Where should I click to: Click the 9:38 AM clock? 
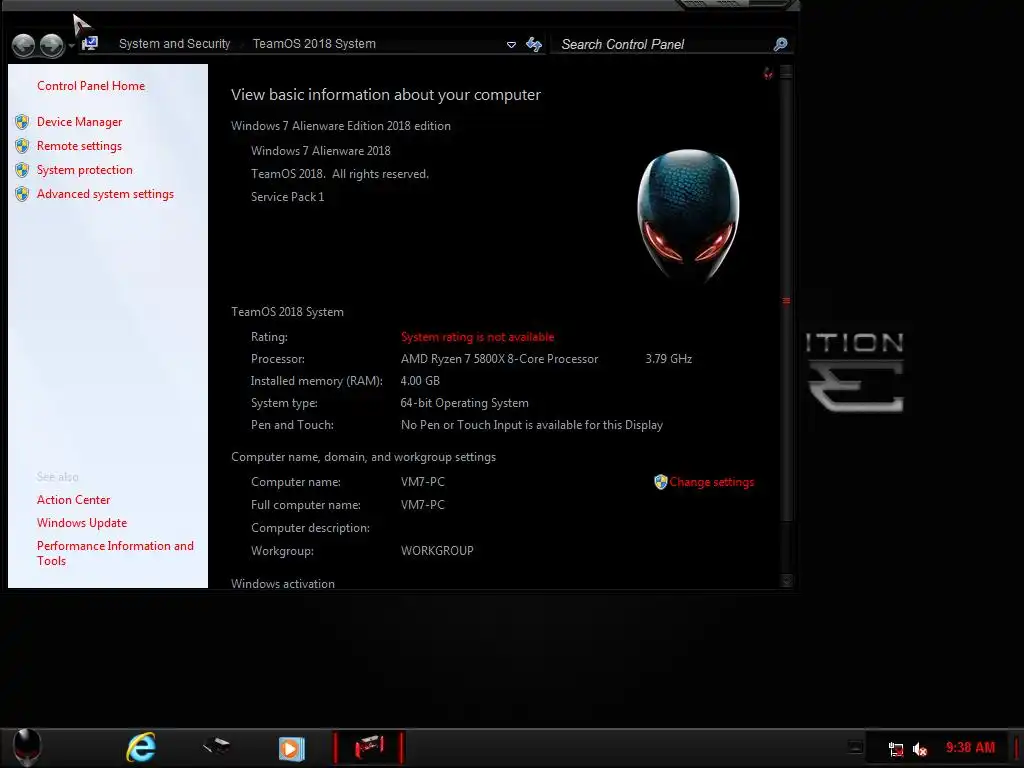tap(970, 748)
